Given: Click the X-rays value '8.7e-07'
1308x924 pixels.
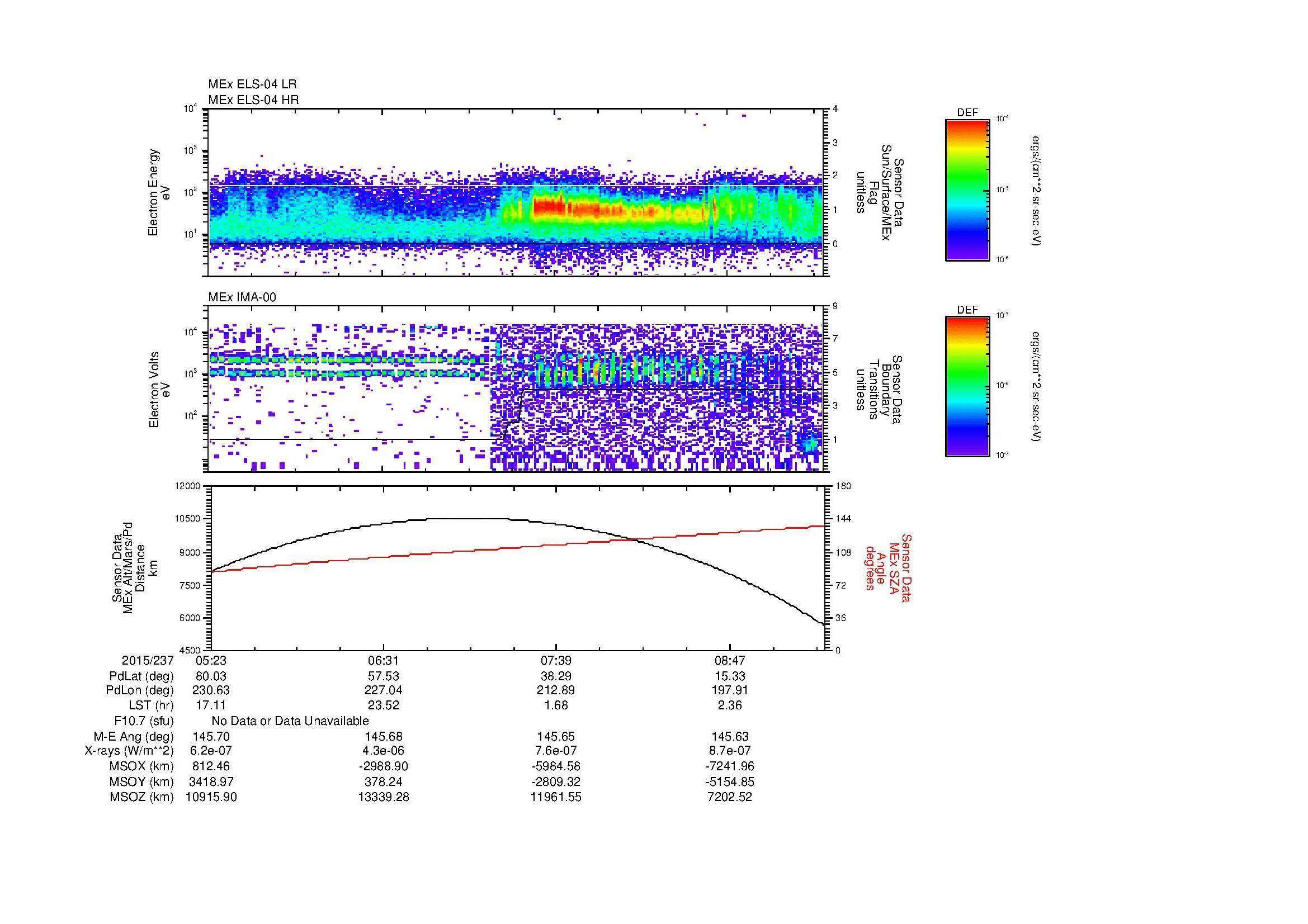Looking at the screenshot, I should (x=730, y=751).
